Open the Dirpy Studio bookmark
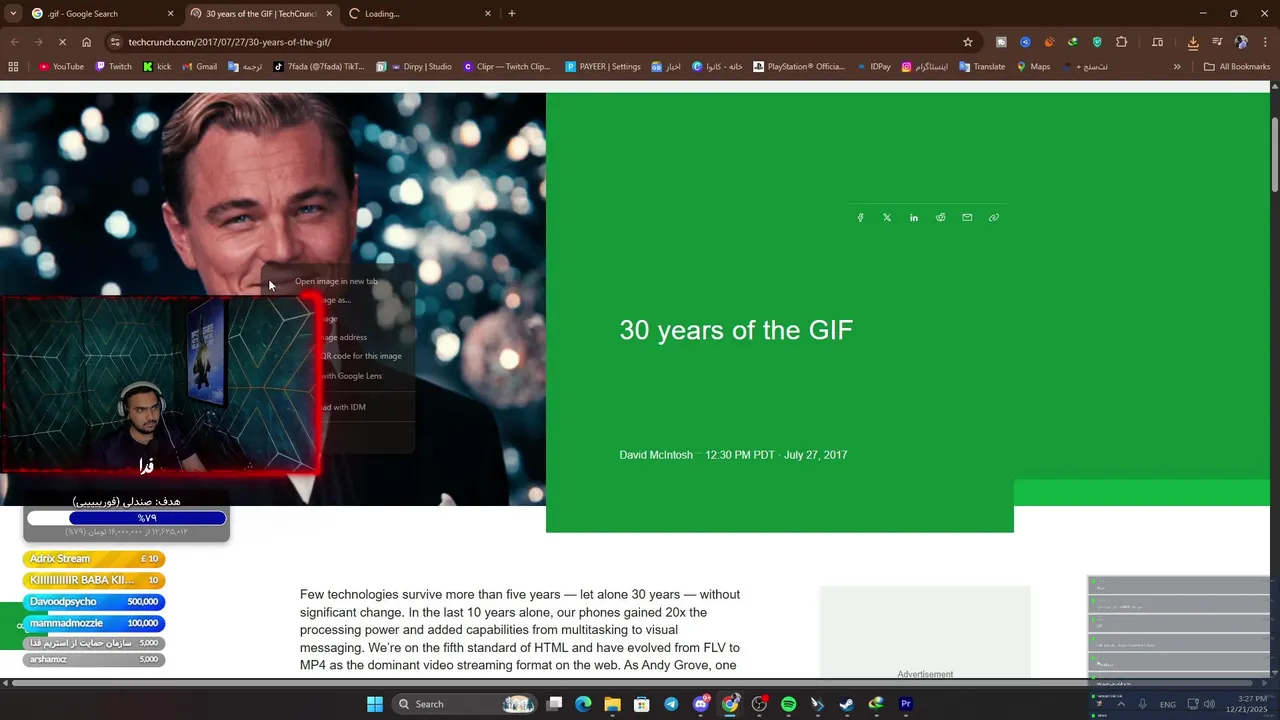 [414, 67]
